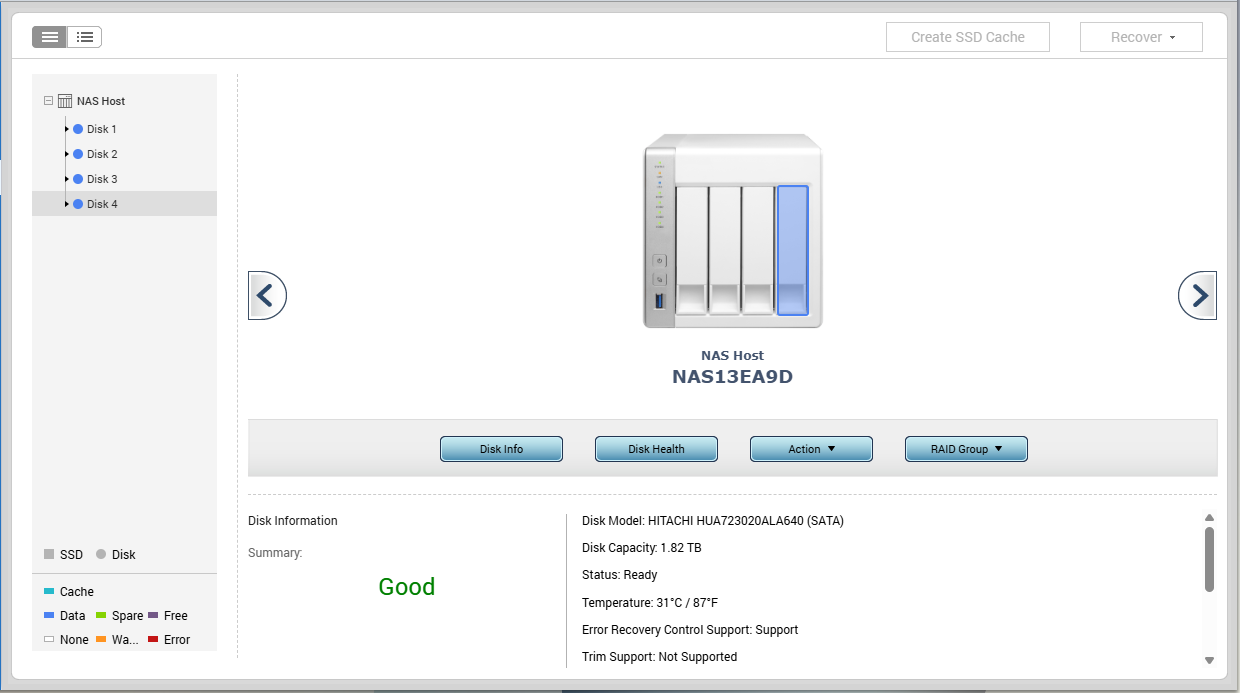Select the highlighted fourth drive bay
The image size is (1240, 693).
point(792,250)
